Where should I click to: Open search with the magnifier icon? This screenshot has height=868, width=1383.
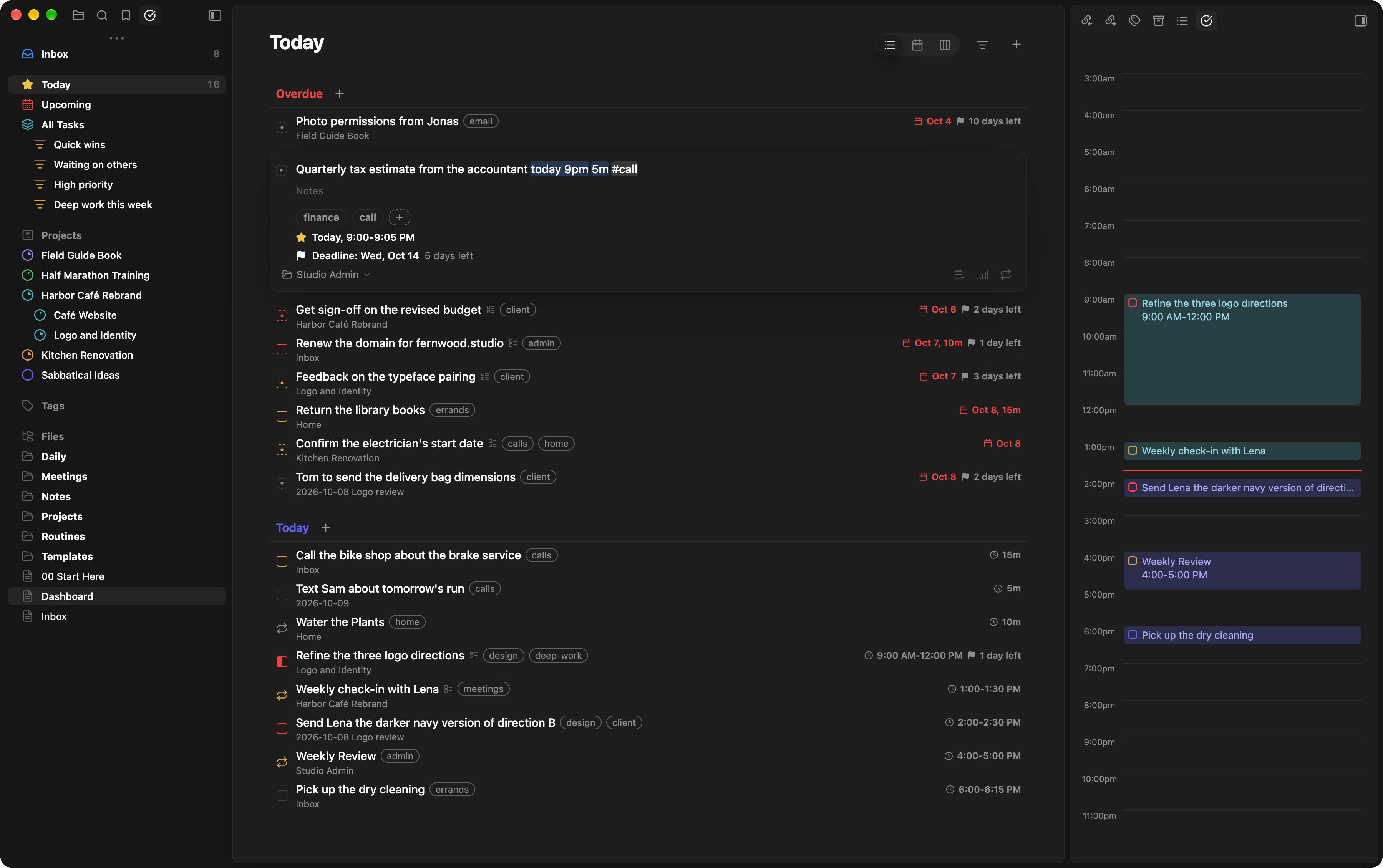pos(102,15)
